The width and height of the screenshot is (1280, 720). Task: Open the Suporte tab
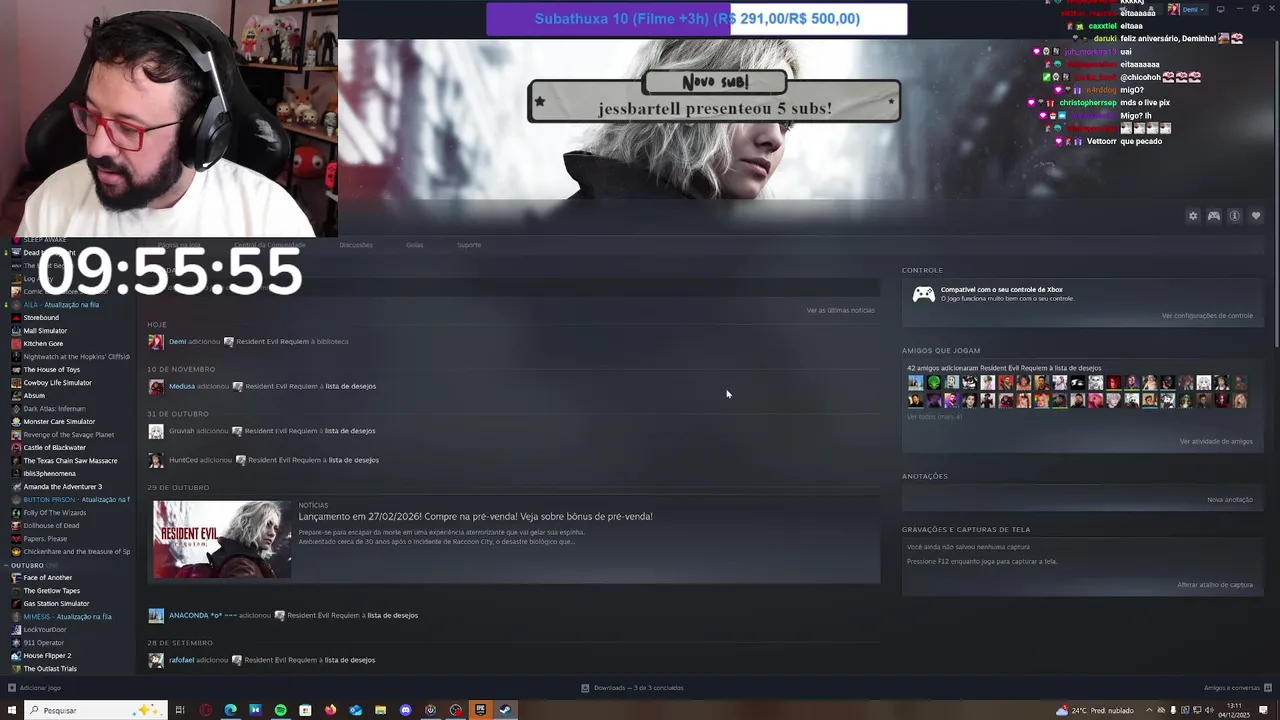point(469,245)
